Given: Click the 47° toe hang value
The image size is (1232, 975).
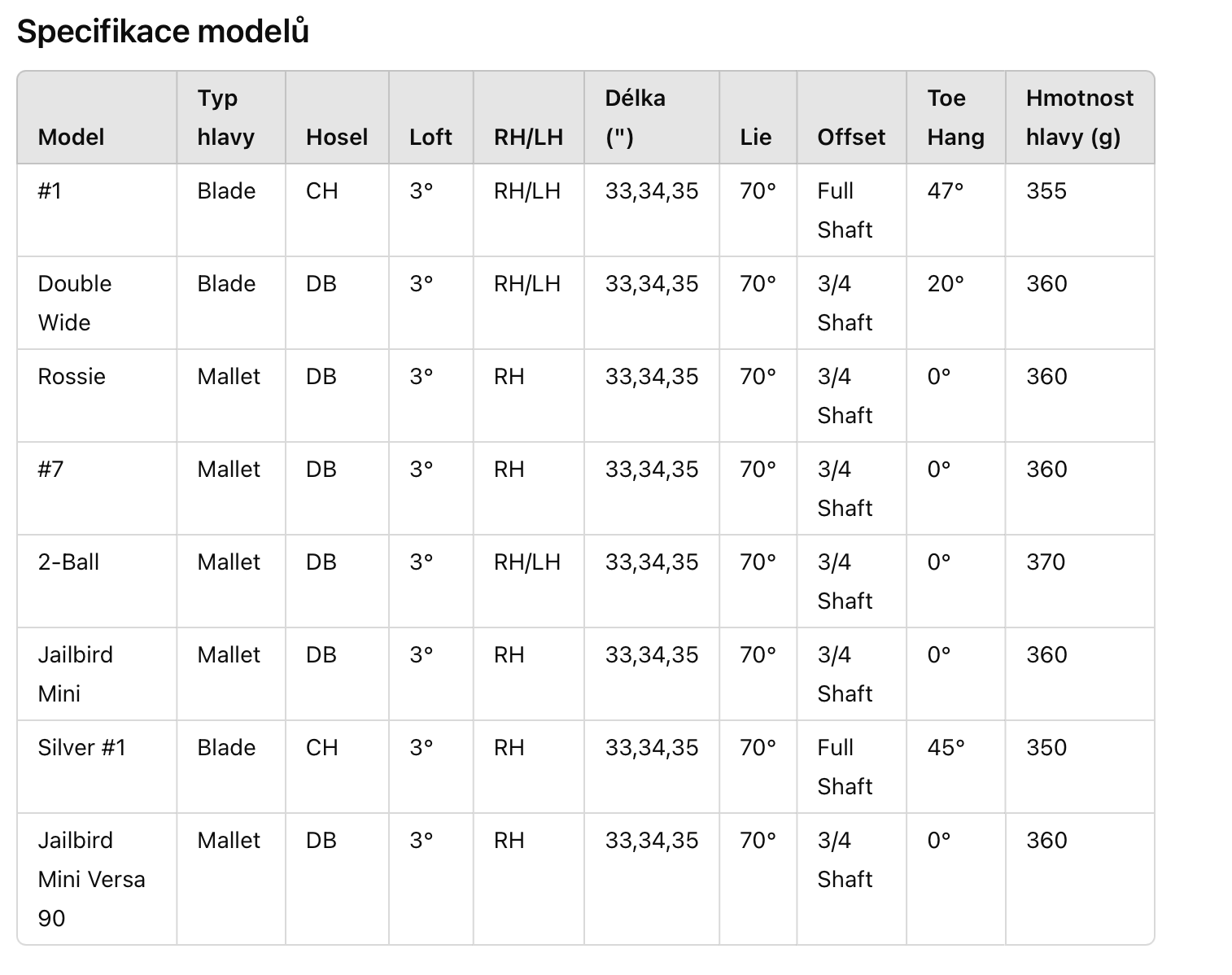Looking at the screenshot, I should 945,190.
